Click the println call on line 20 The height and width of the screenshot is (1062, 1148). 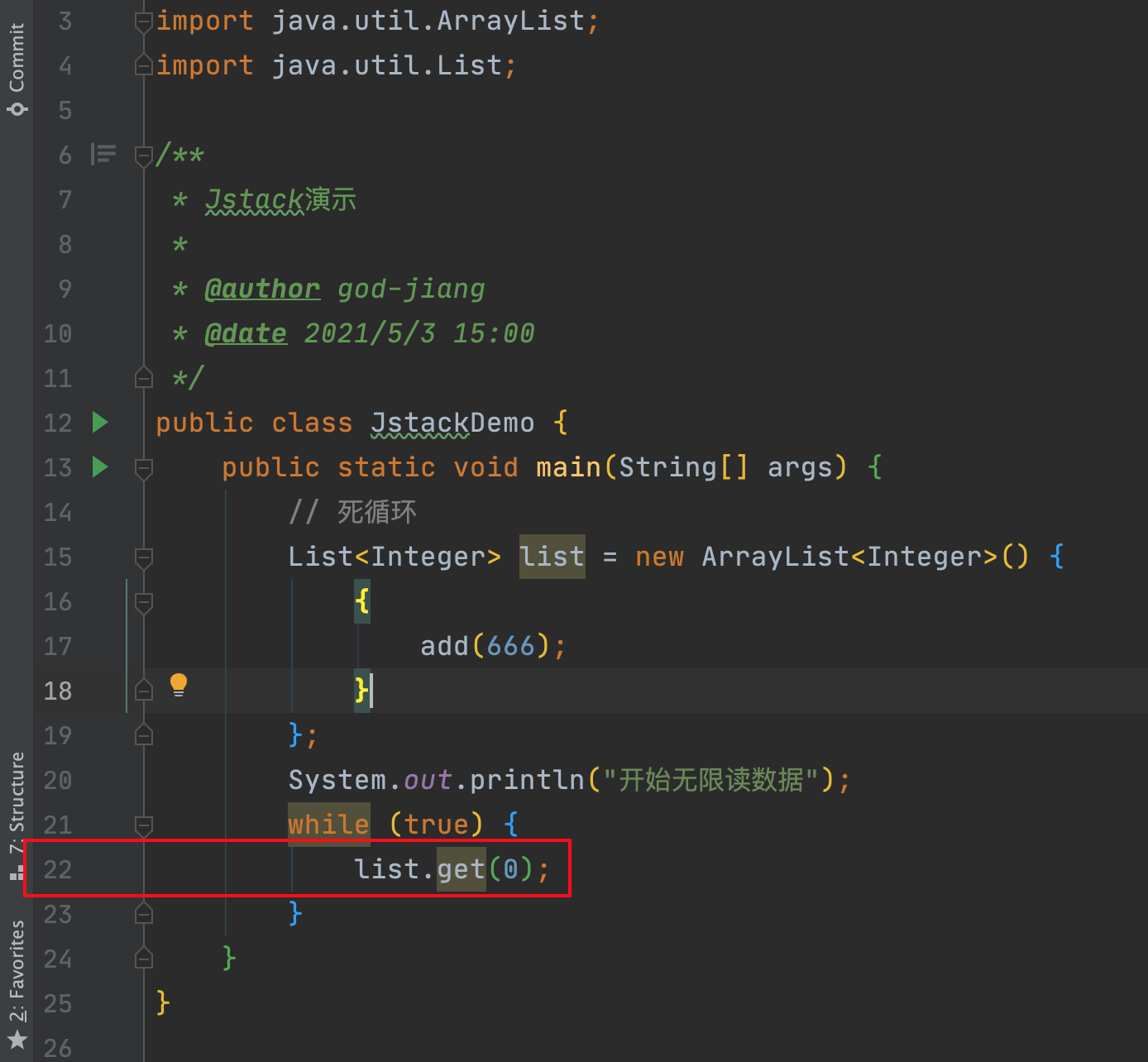click(527, 780)
